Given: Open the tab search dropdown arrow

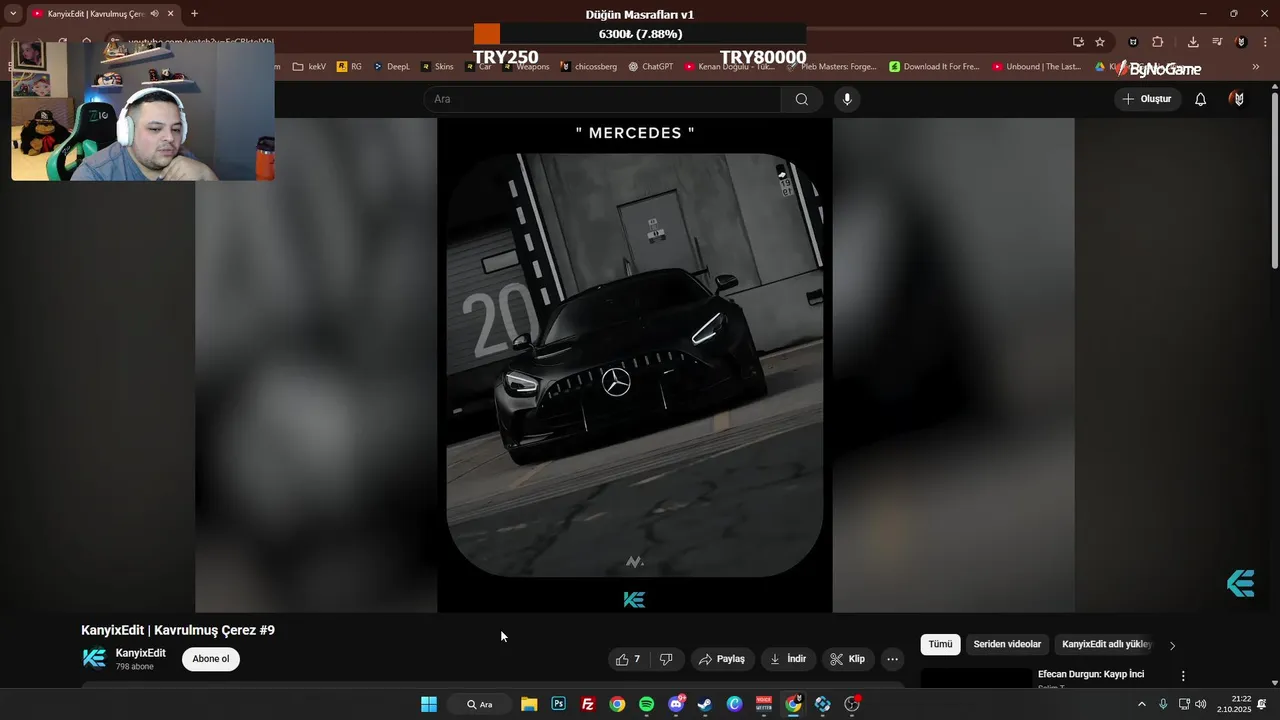Looking at the screenshot, I should 13,14.
